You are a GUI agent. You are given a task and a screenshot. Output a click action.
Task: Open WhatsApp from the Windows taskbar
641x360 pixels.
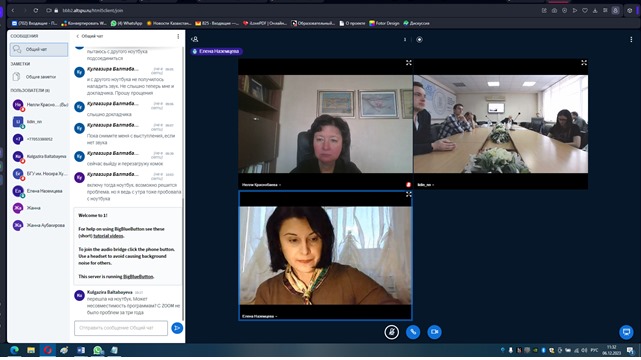97,350
